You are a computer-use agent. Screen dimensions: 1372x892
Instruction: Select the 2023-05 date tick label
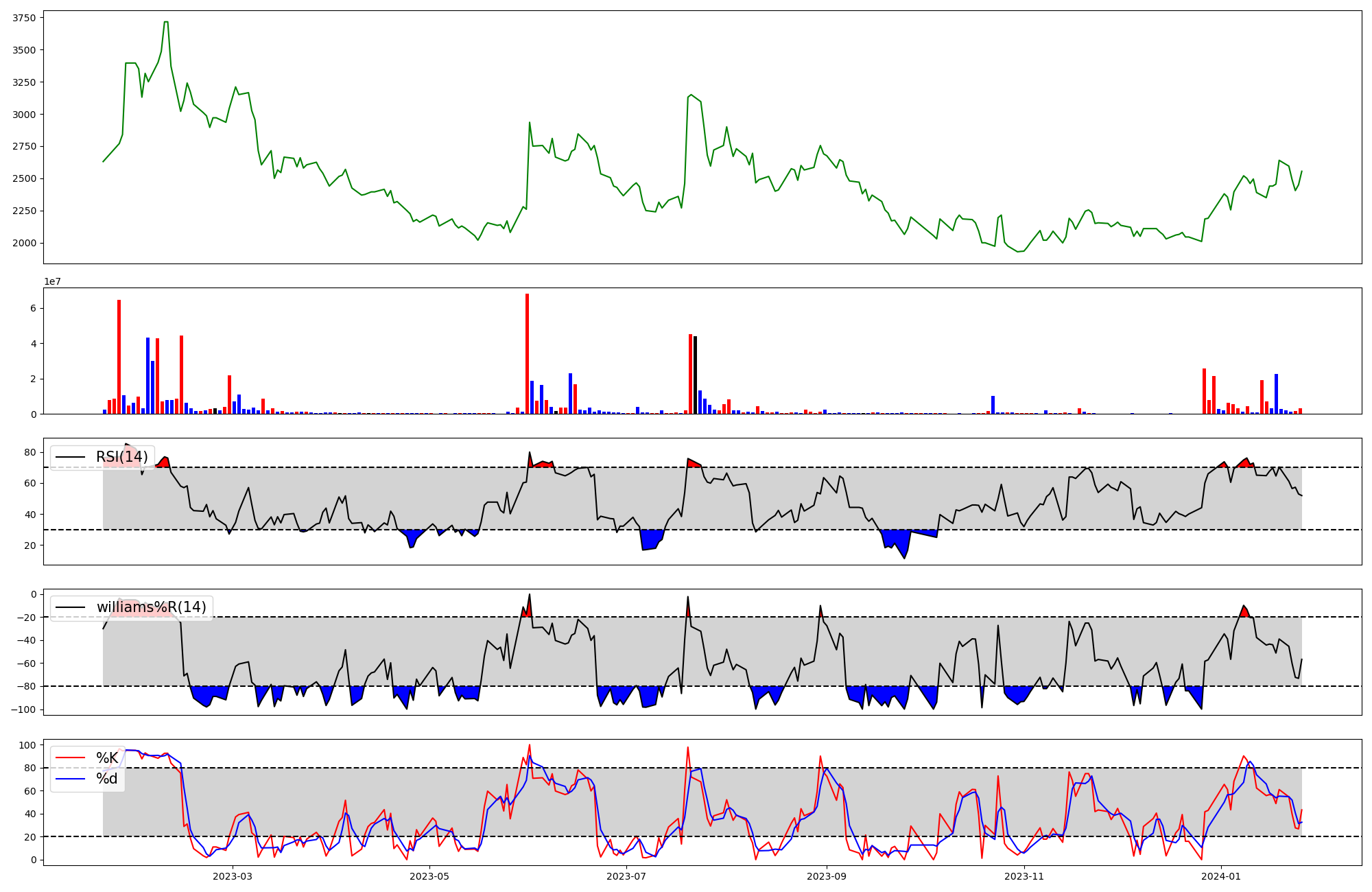pos(429,876)
